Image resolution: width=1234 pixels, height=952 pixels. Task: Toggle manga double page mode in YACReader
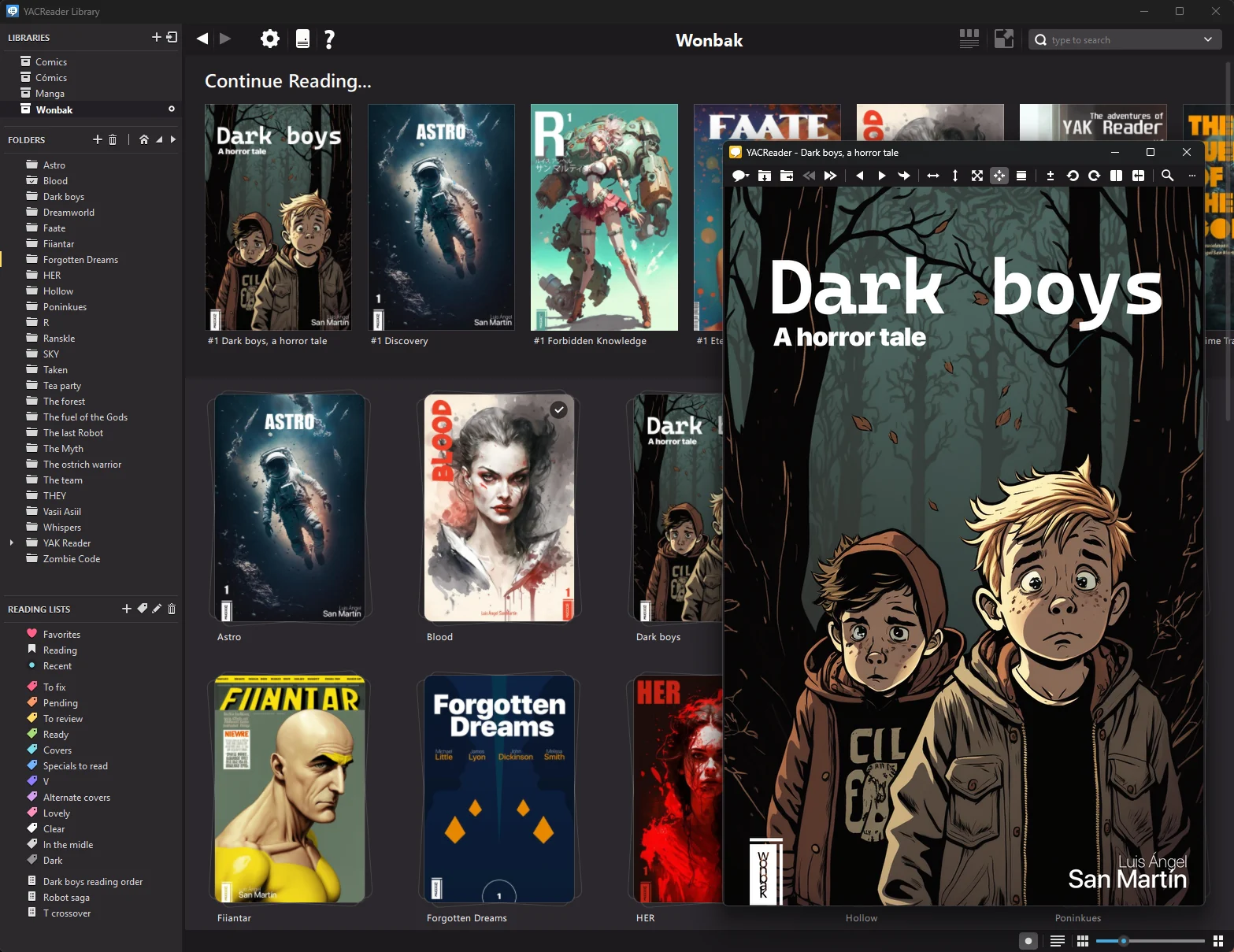(x=1138, y=176)
